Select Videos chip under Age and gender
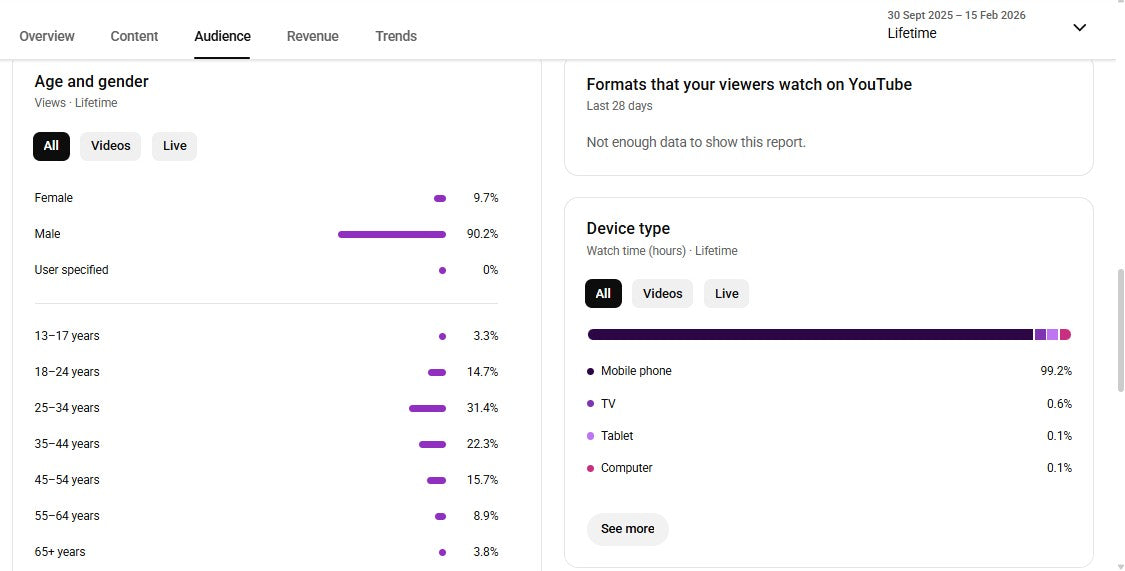Image resolution: width=1125 pixels, height=571 pixels. click(111, 146)
